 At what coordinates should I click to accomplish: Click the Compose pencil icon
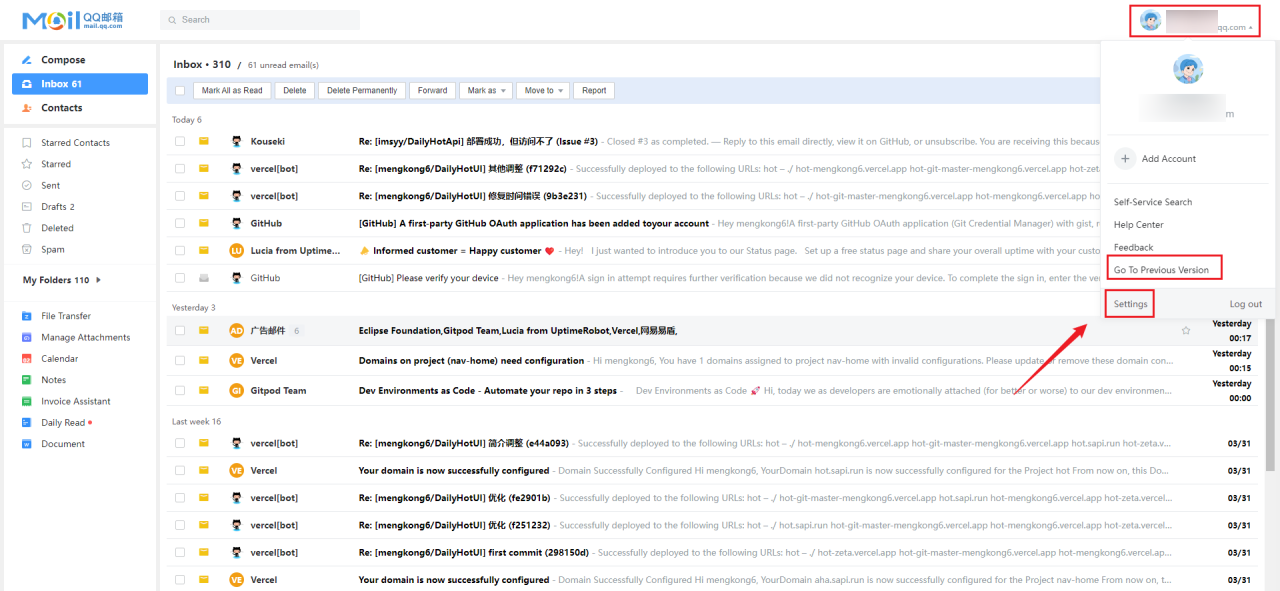[x=27, y=60]
